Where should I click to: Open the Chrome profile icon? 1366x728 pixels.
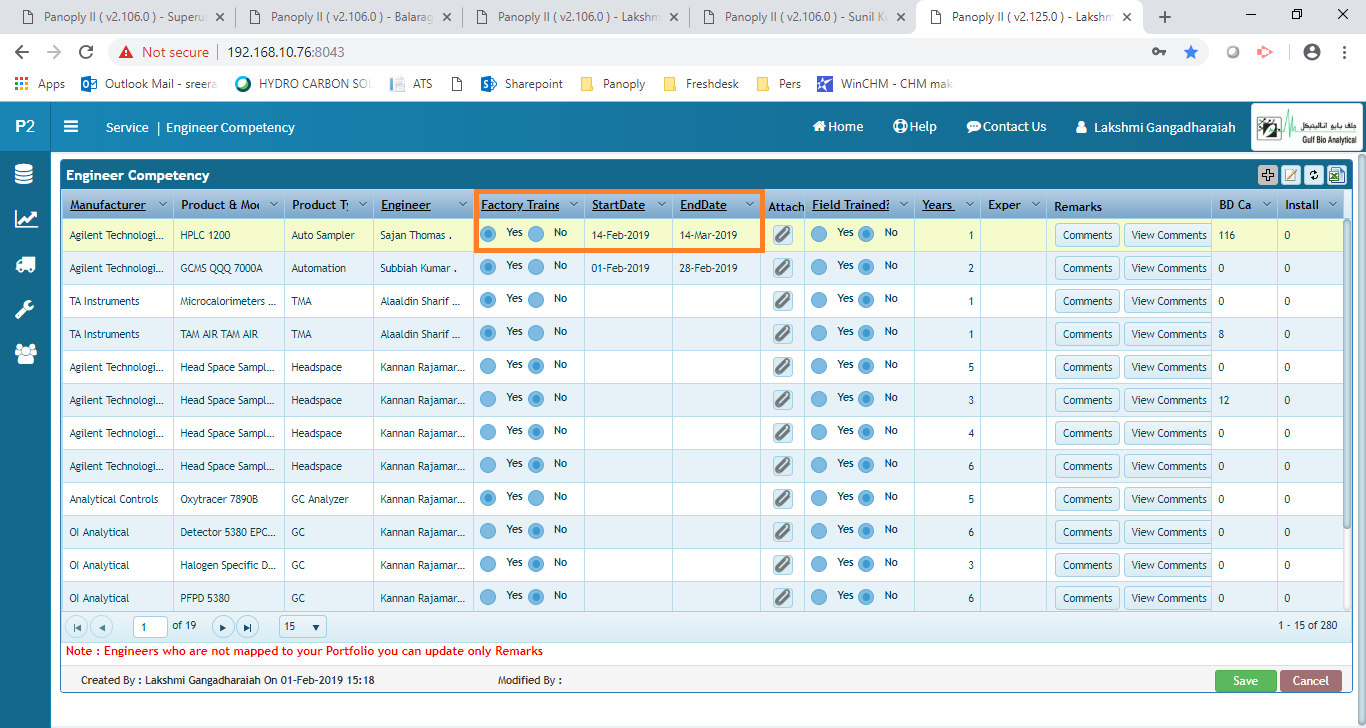(x=1312, y=52)
